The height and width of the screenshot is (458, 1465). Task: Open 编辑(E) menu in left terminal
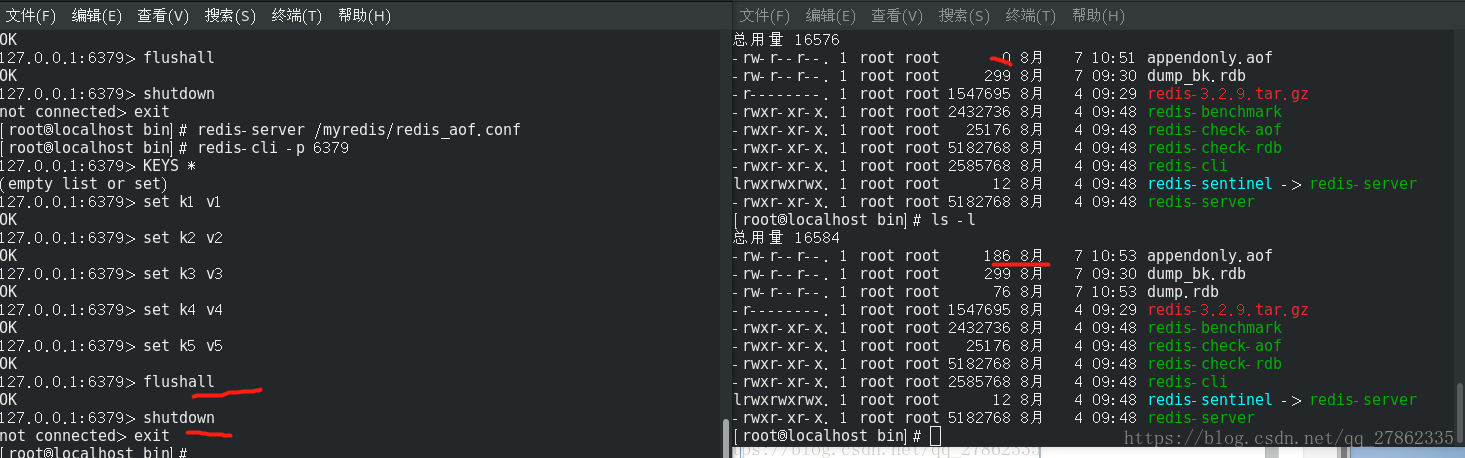(97, 16)
